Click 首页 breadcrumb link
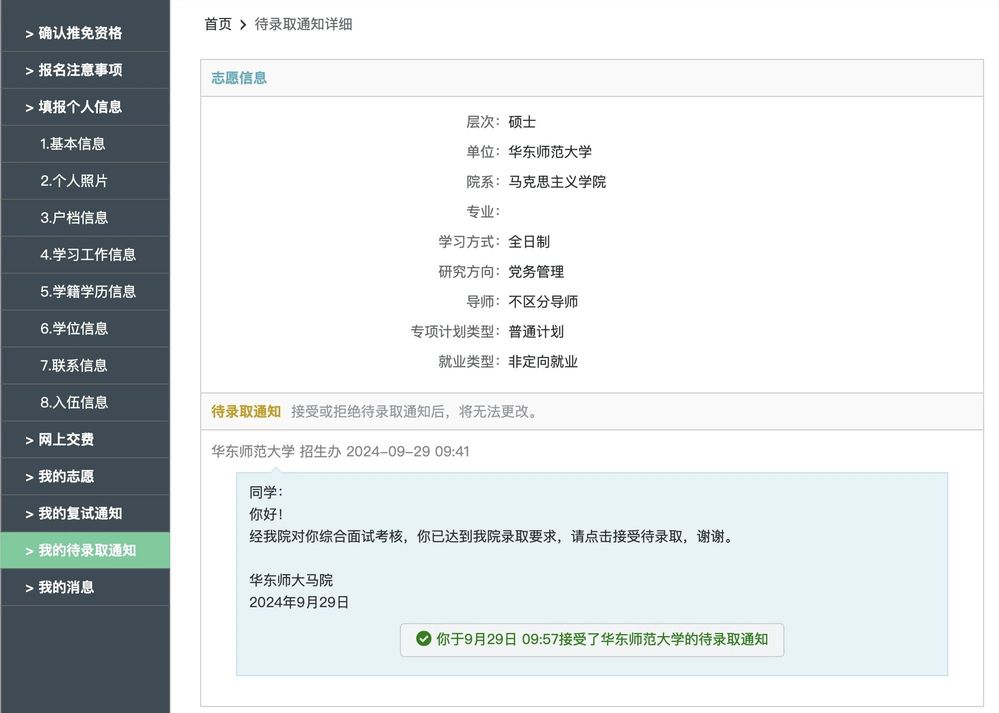This screenshot has height=713, width=999. (218, 24)
